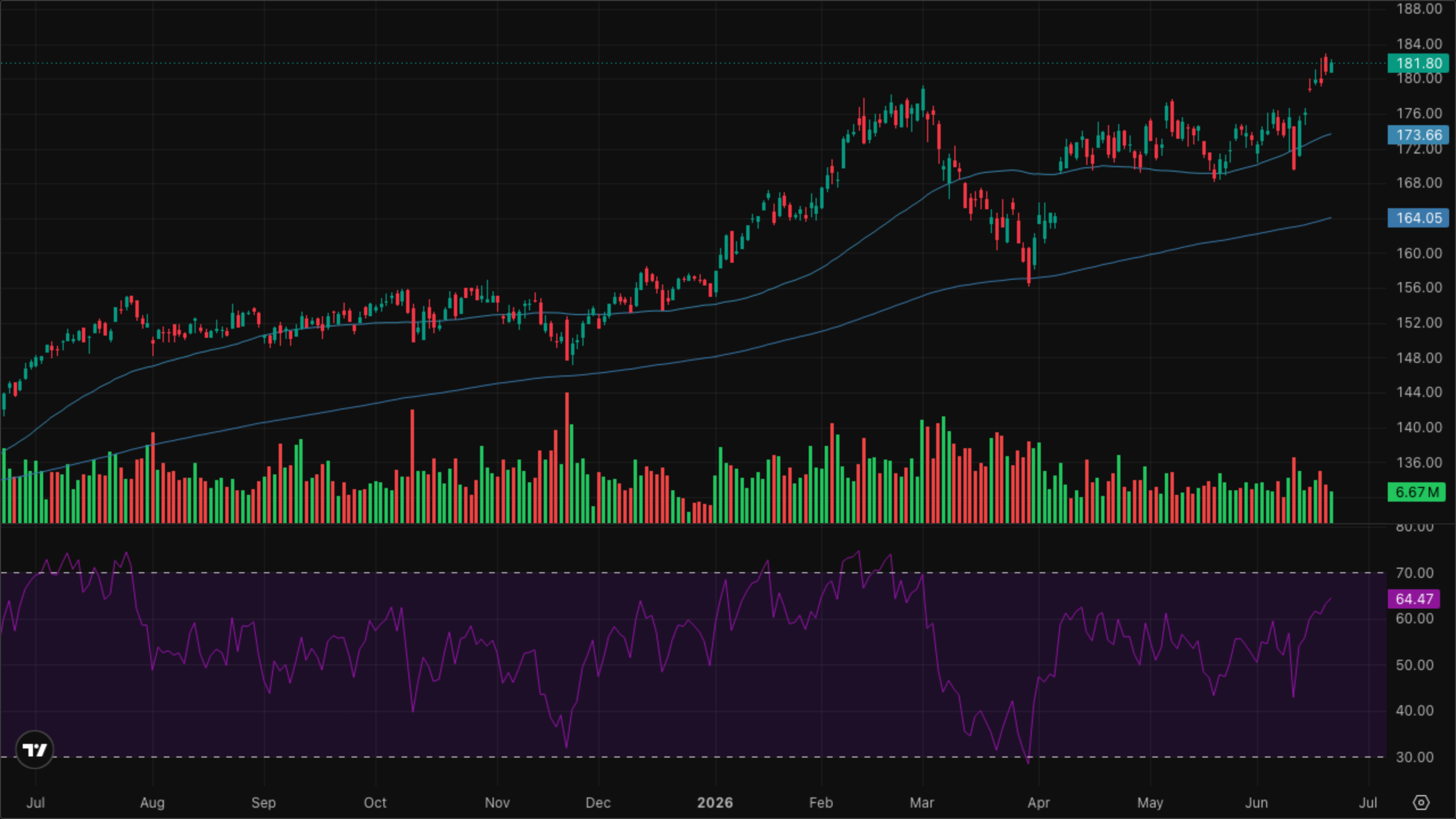
Task: Click the 184.00 price axis label
Action: (x=1419, y=44)
